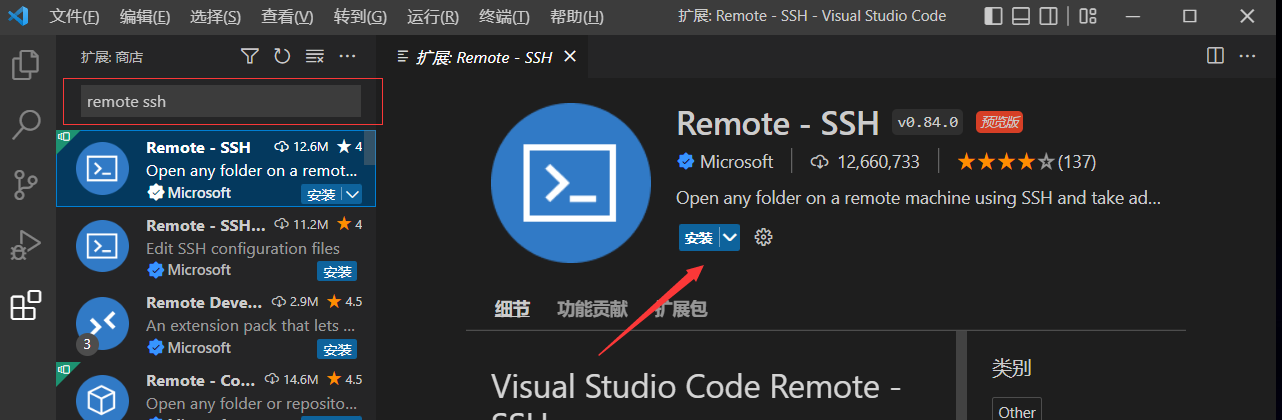The width and height of the screenshot is (1282, 420).
Task: Toggle the secondary side bar layout
Action: [x=1049, y=16]
